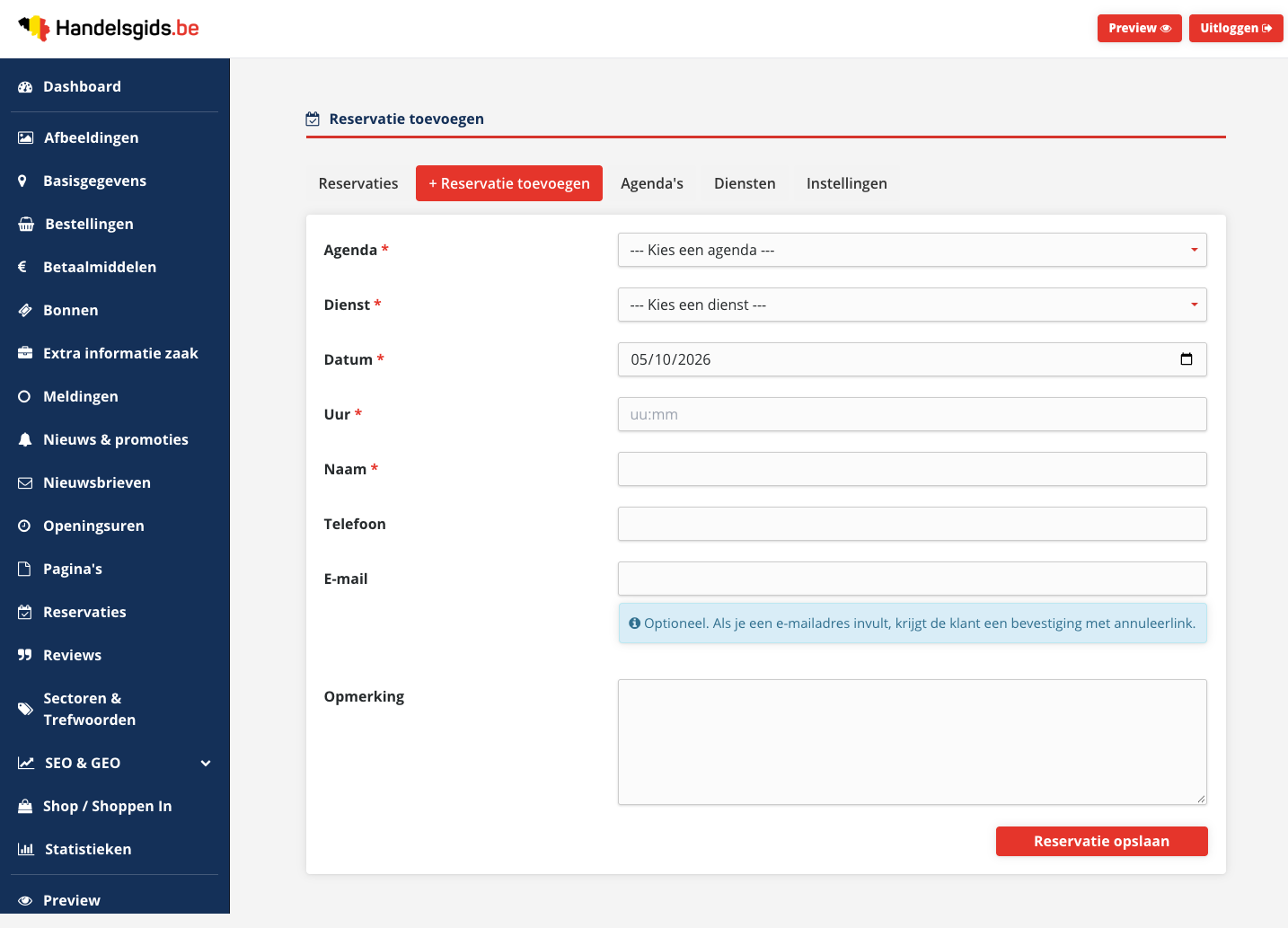Open the 'Kies een dienst' dropdown

pyautogui.click(x=913, y=305)
